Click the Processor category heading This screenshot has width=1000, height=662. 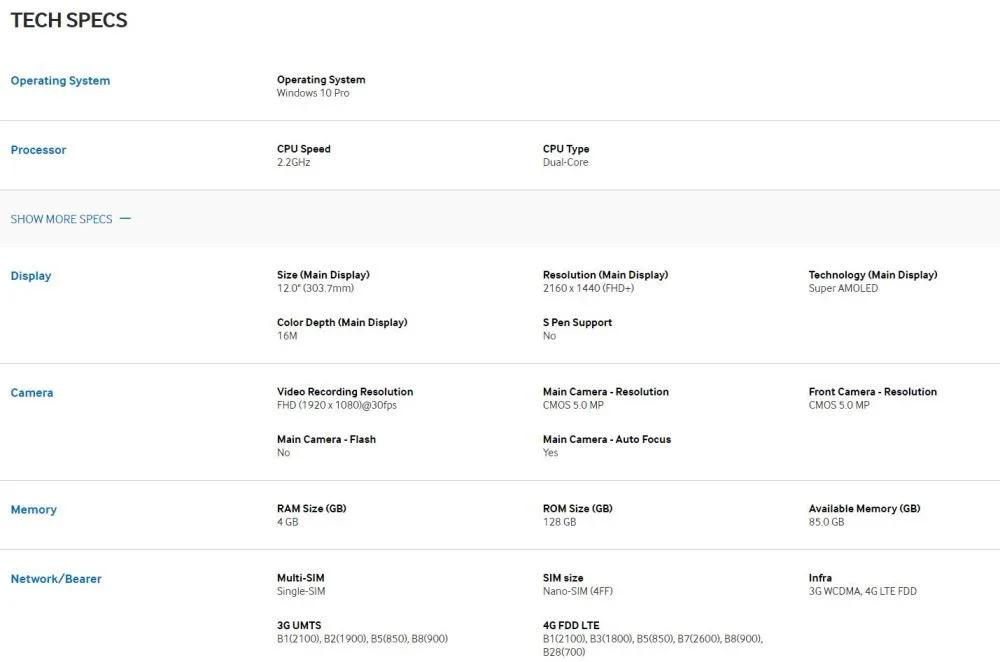[38, 150]
